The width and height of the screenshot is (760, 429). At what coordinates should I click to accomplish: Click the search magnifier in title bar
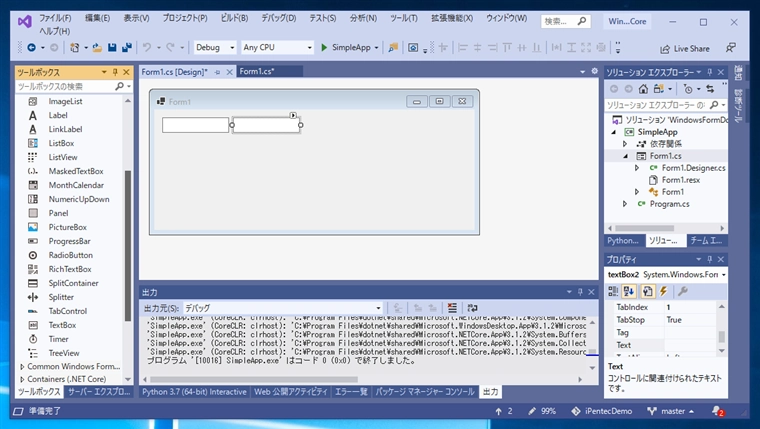(582, 21)
